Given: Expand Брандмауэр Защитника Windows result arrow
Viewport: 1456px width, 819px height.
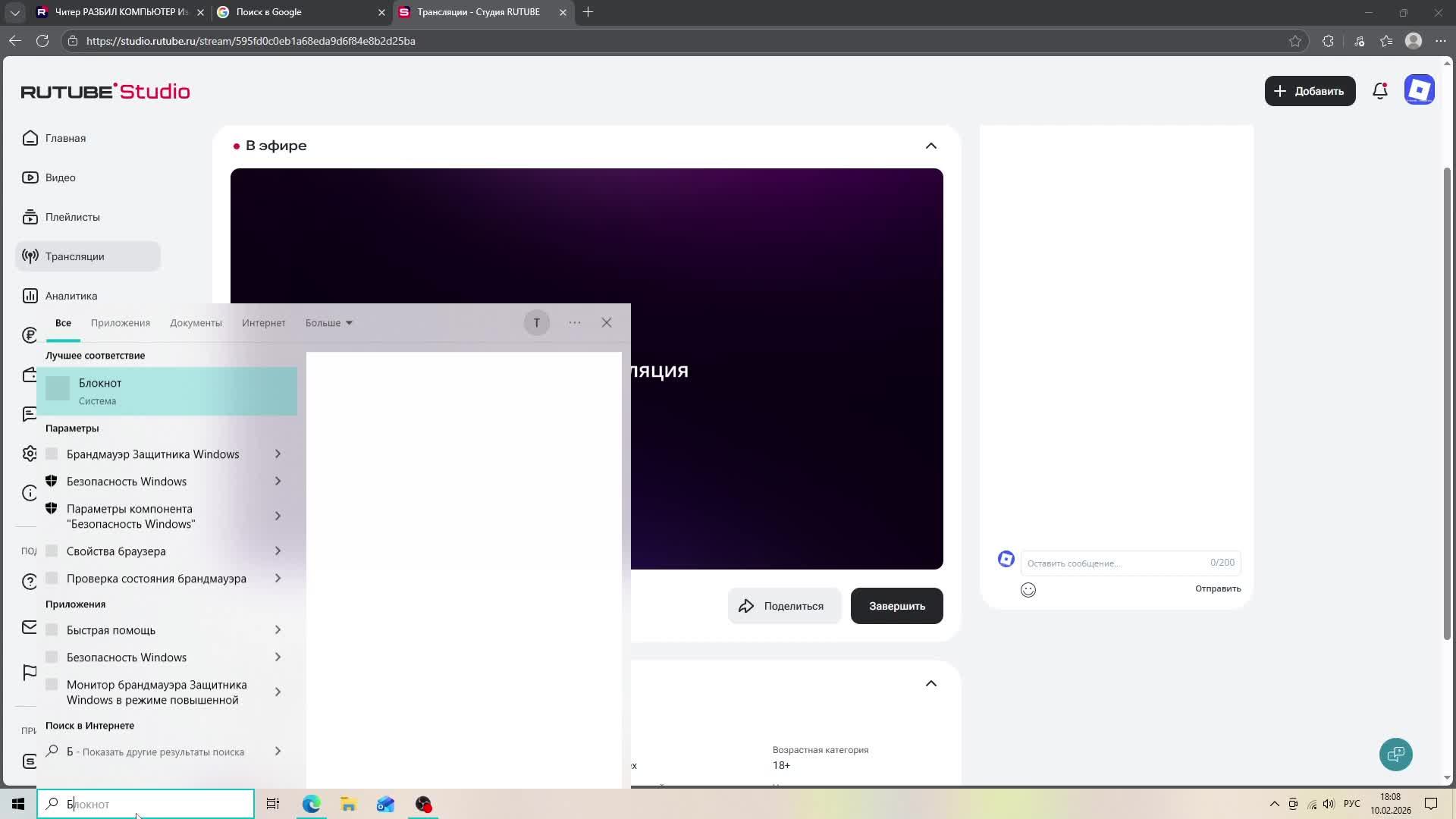Looking at the screenshot, I should (278, 454).
